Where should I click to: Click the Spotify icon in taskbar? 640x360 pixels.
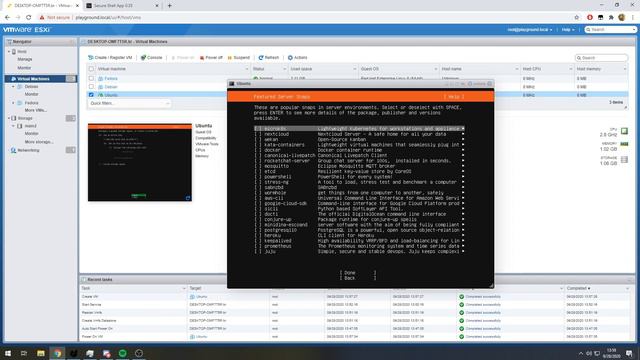122,353
